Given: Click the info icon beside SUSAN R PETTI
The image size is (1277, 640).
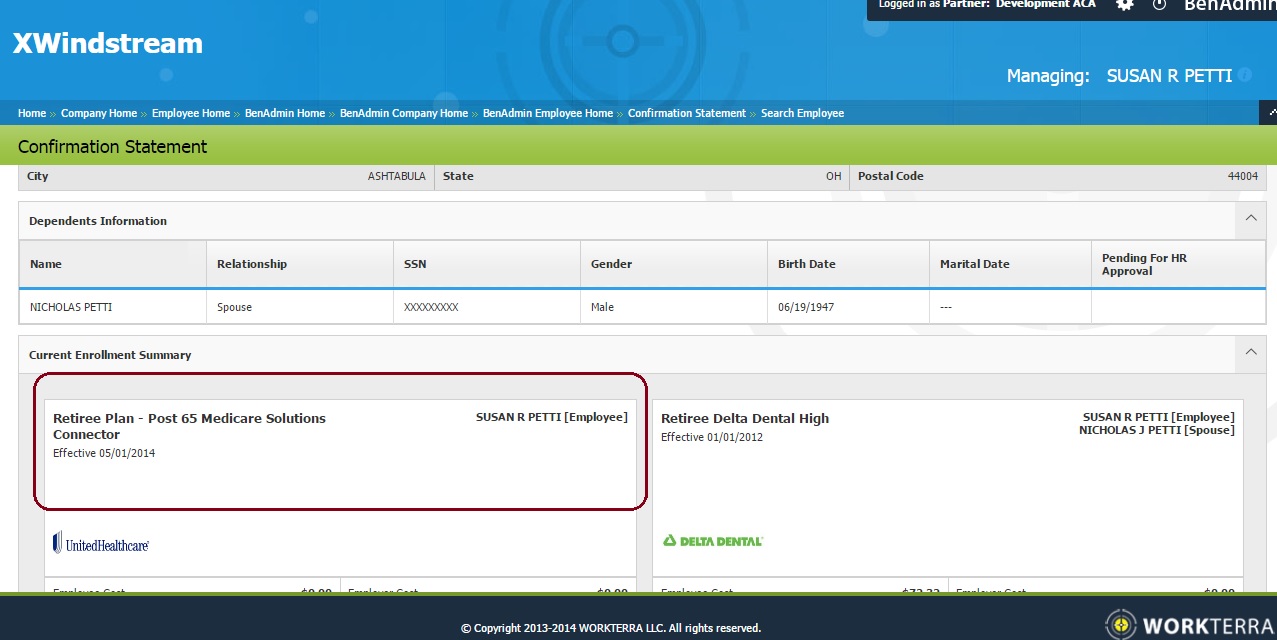Looking at the screenshot, I should click(1245, 75).
